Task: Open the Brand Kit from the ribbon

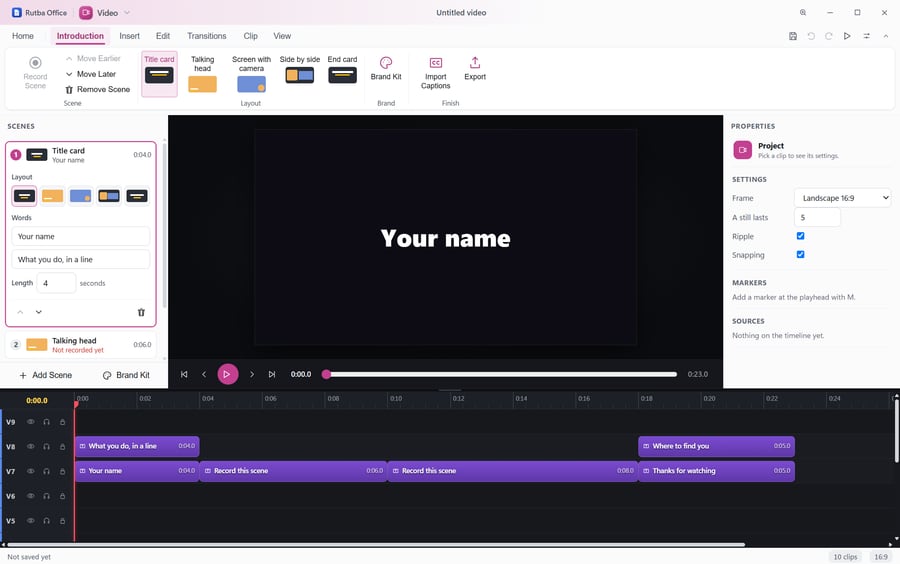Action: pyautogui.click(x=386, y=68)
